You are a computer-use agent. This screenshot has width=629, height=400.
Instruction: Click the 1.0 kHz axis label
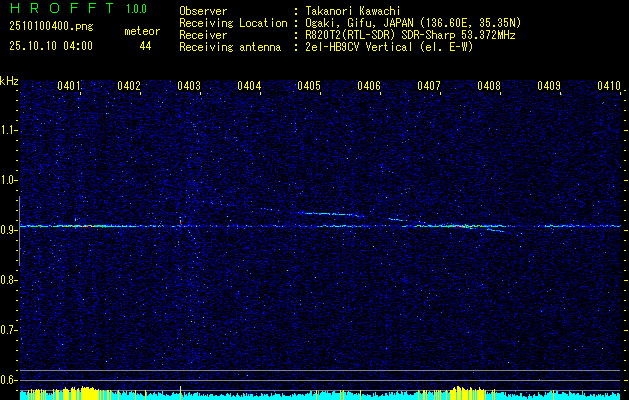pos(8,180)
